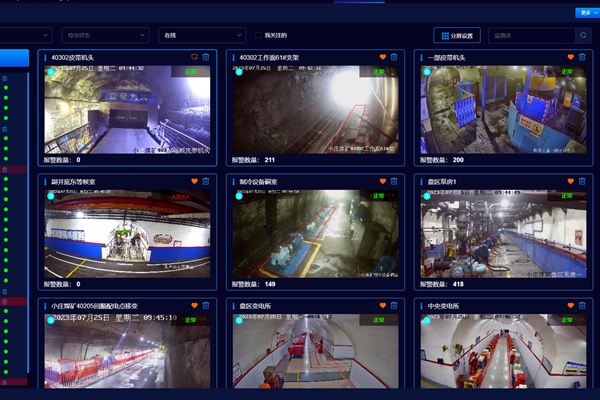Click trash icon on 一部皮带机头 tile
The width and height of the screenshot is (600, 400).
pyautogui.click(x=583, y=57)
